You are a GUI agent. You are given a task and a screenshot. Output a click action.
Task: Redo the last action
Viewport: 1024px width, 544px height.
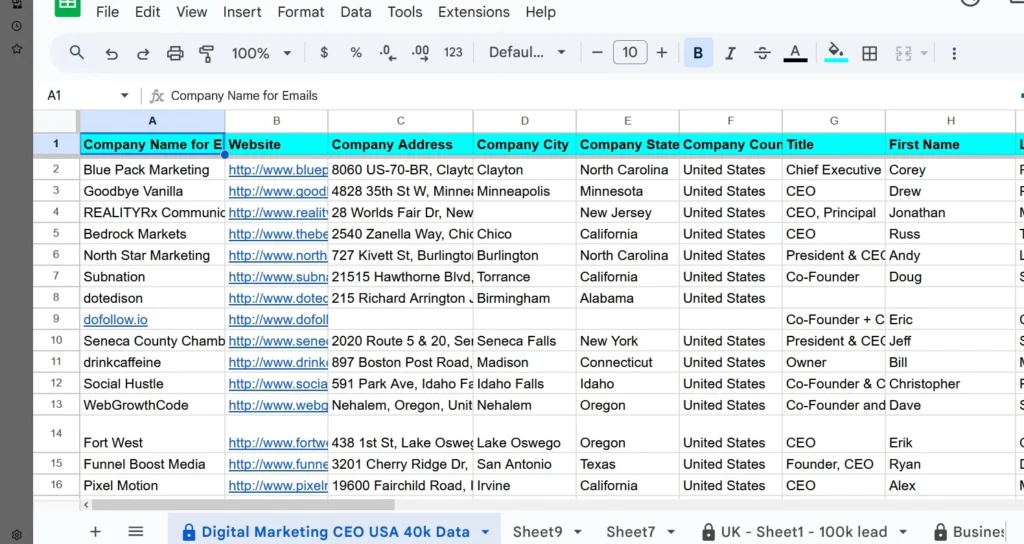143,54
